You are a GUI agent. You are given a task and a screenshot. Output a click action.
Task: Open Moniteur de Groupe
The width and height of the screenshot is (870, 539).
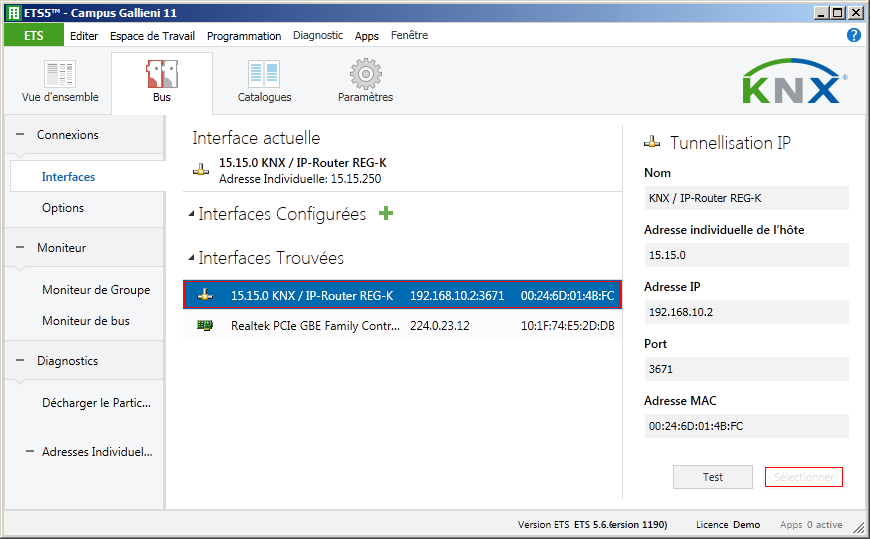click(96, 290)
